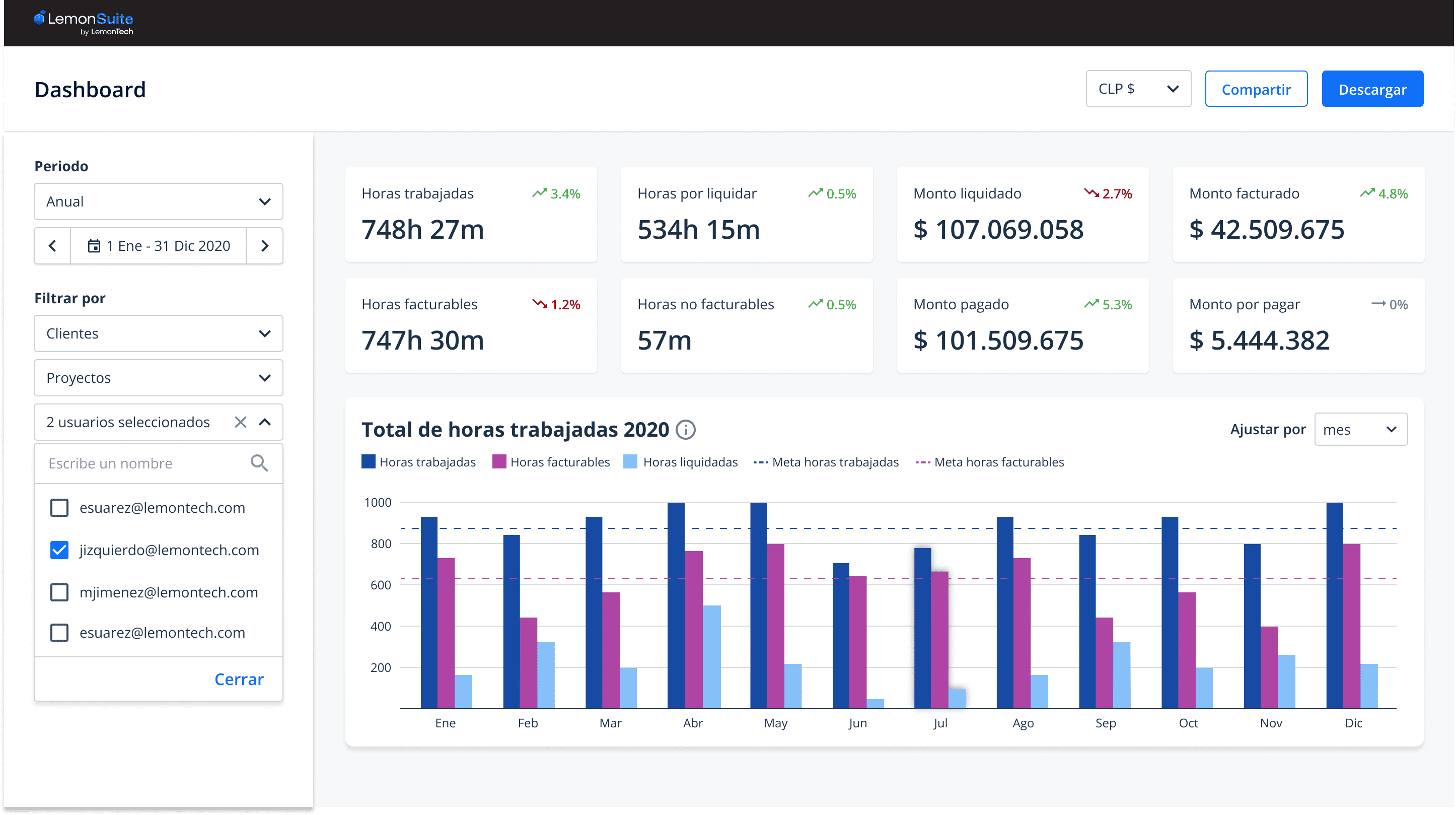Expand the Clientes filter dropdown
1456x815 pixels.
(158, 333)
